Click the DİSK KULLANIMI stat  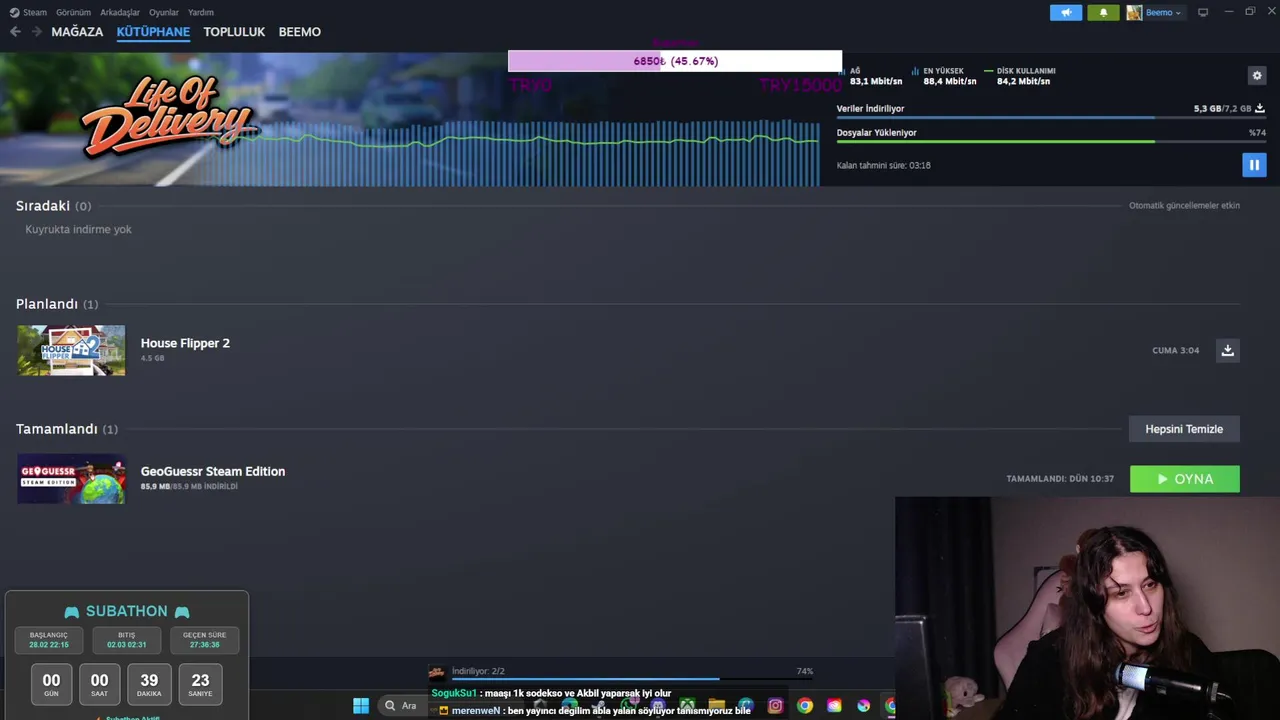point(1020,76)
